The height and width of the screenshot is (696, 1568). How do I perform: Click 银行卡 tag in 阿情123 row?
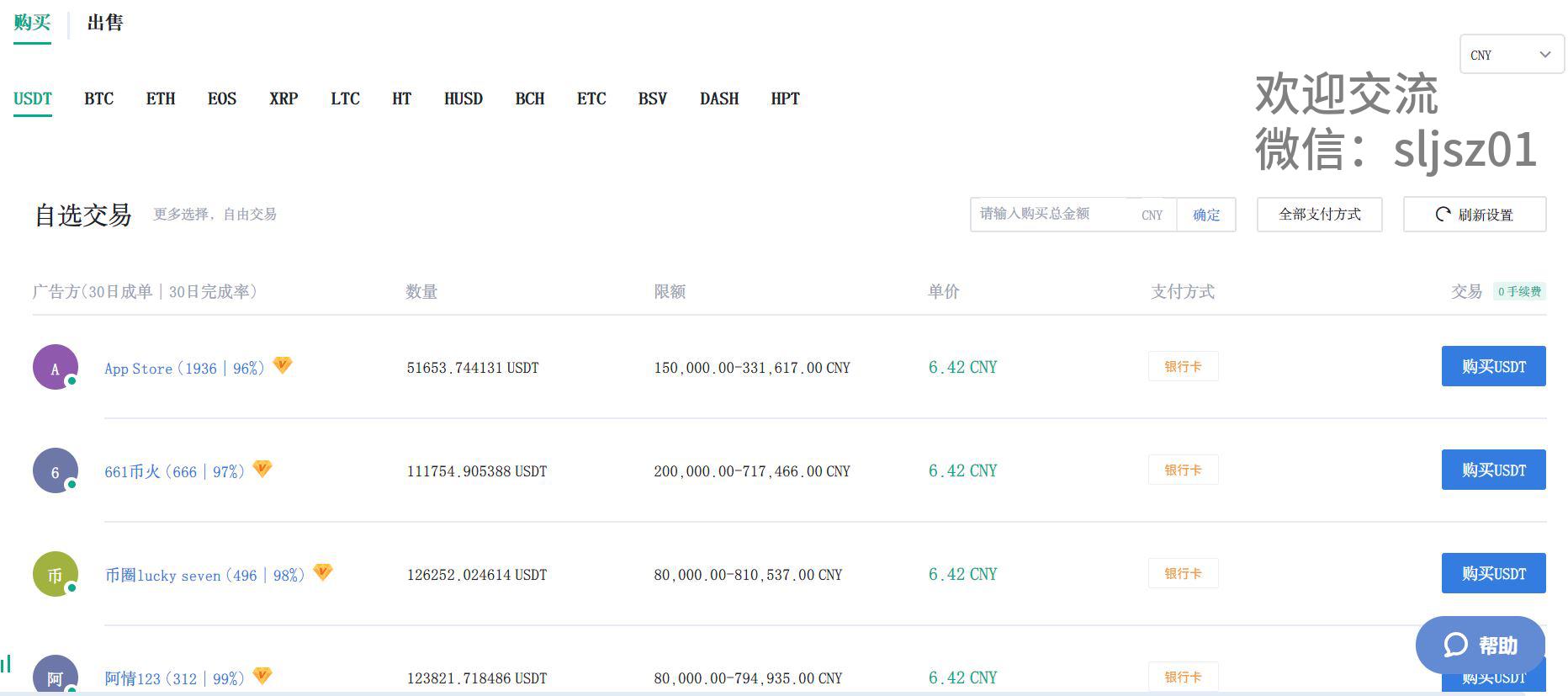pyautogui.click(x=1183, y=677)
